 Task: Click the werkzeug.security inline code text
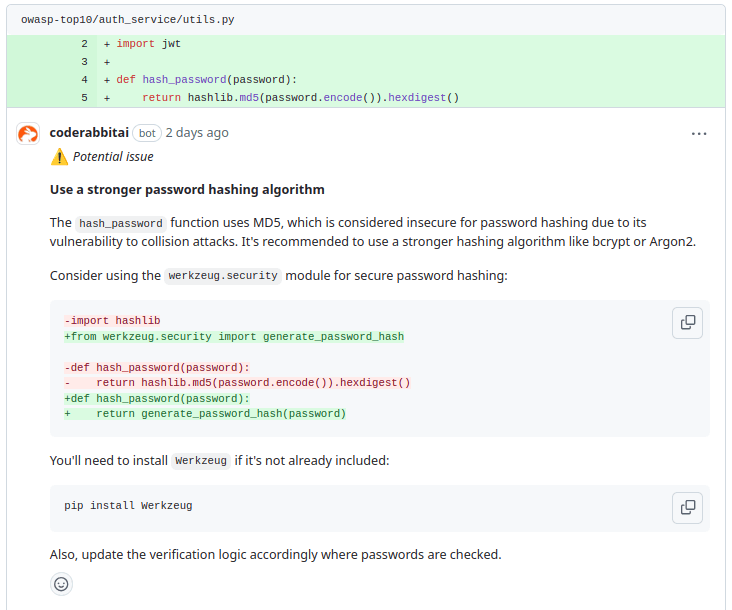223,276
